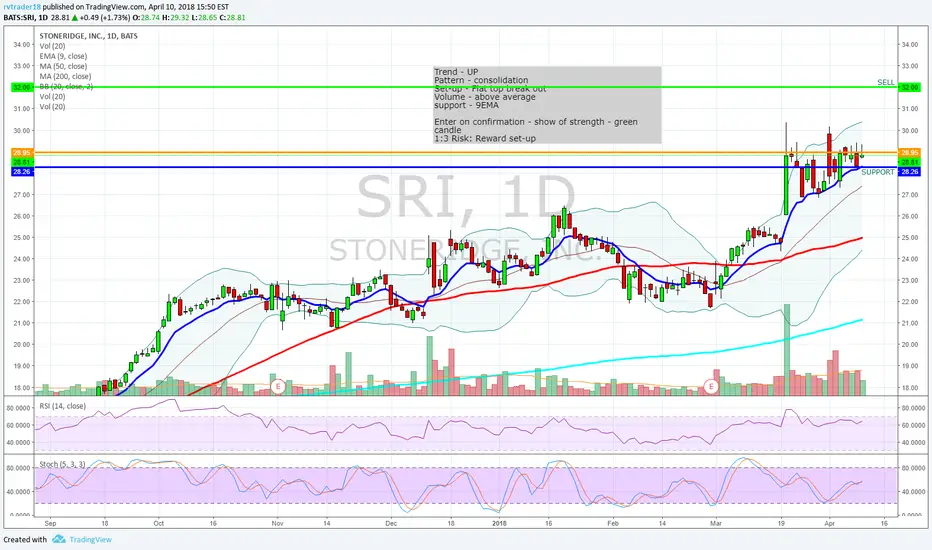Image resolution: width=932 pixels, height=550 pixels.
Task: Click the SUPPORT label below the blue line
Action: tap(877, 172)
